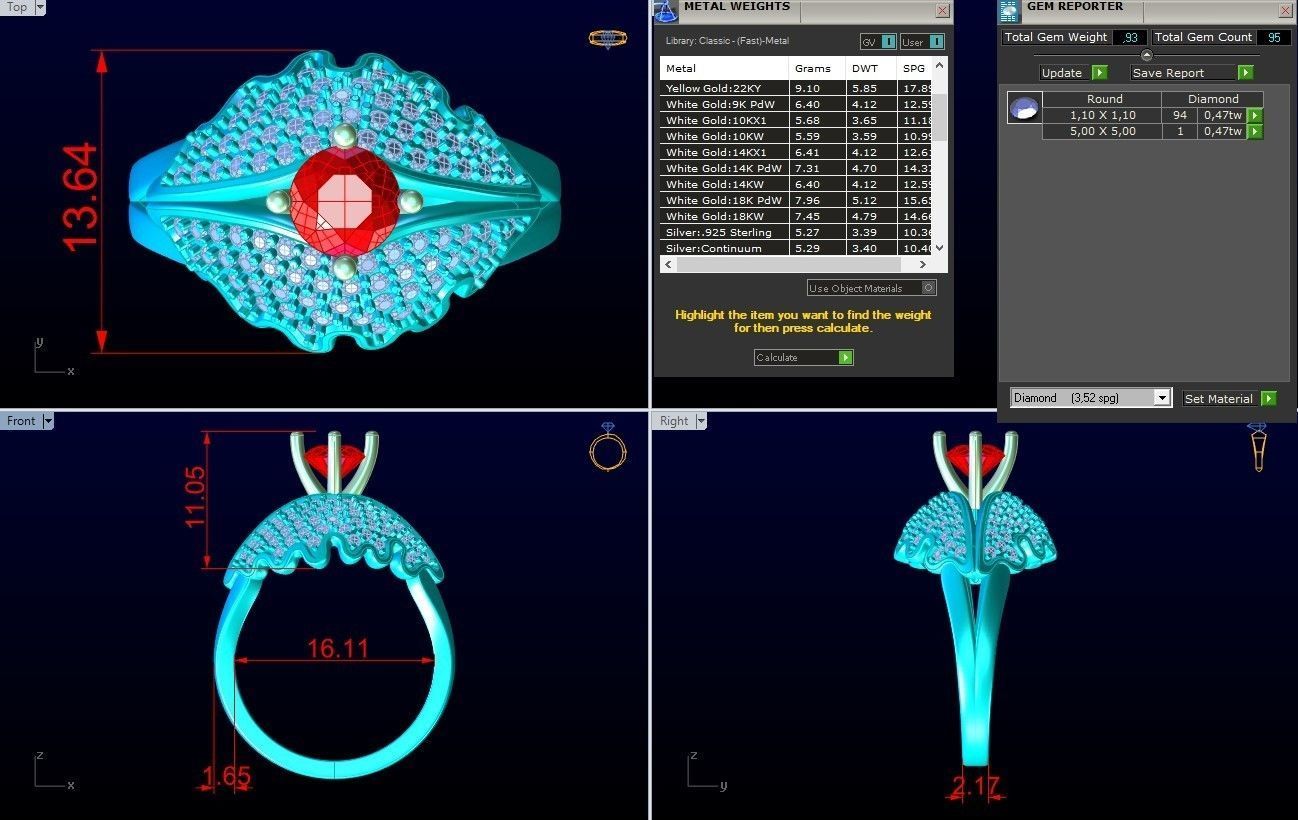The image size is (1298, 820).
Task: Click the Gem Reporter panel icon
Action: coord(1010,11)
